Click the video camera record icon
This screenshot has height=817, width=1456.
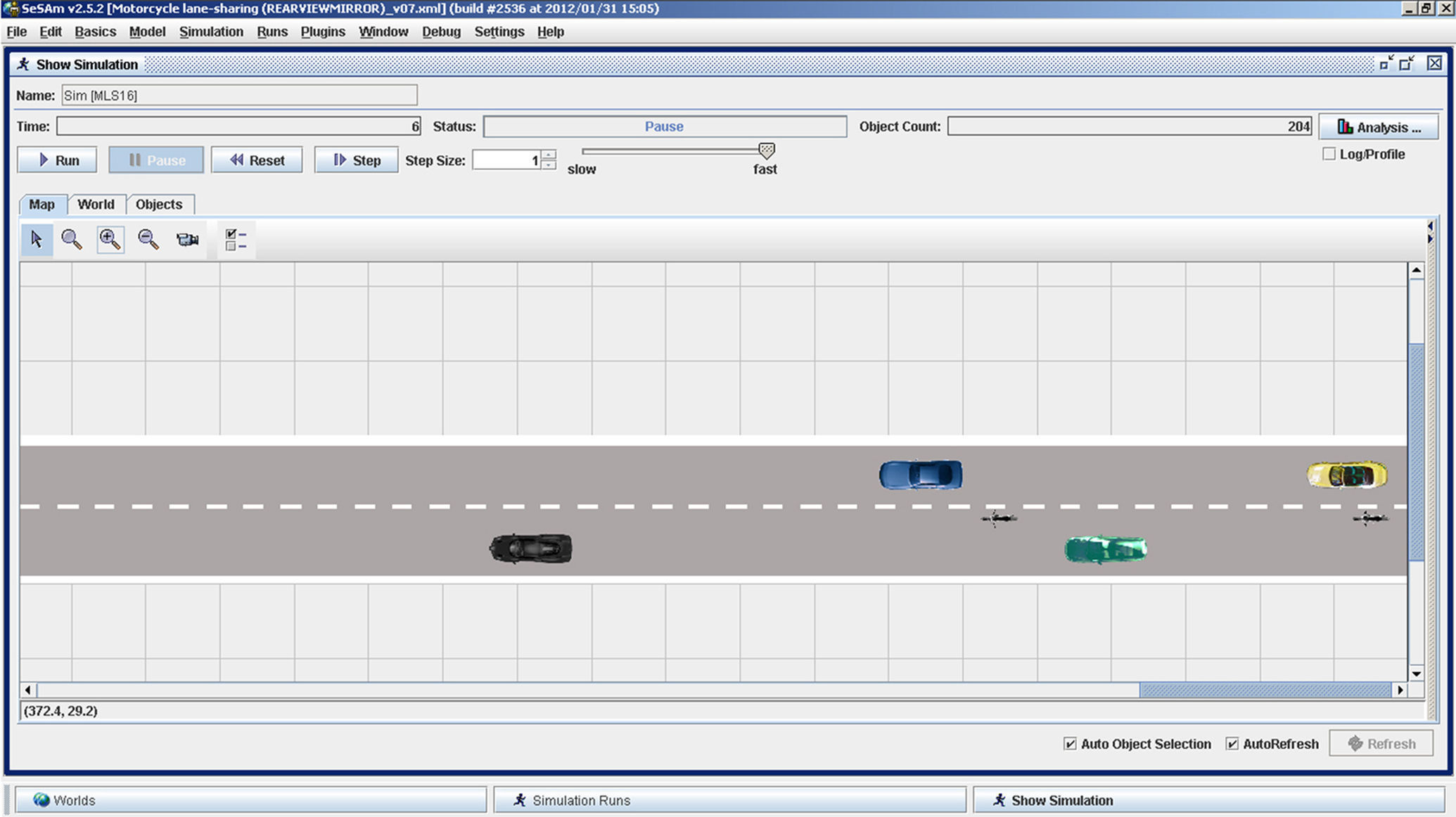point(187,240)
